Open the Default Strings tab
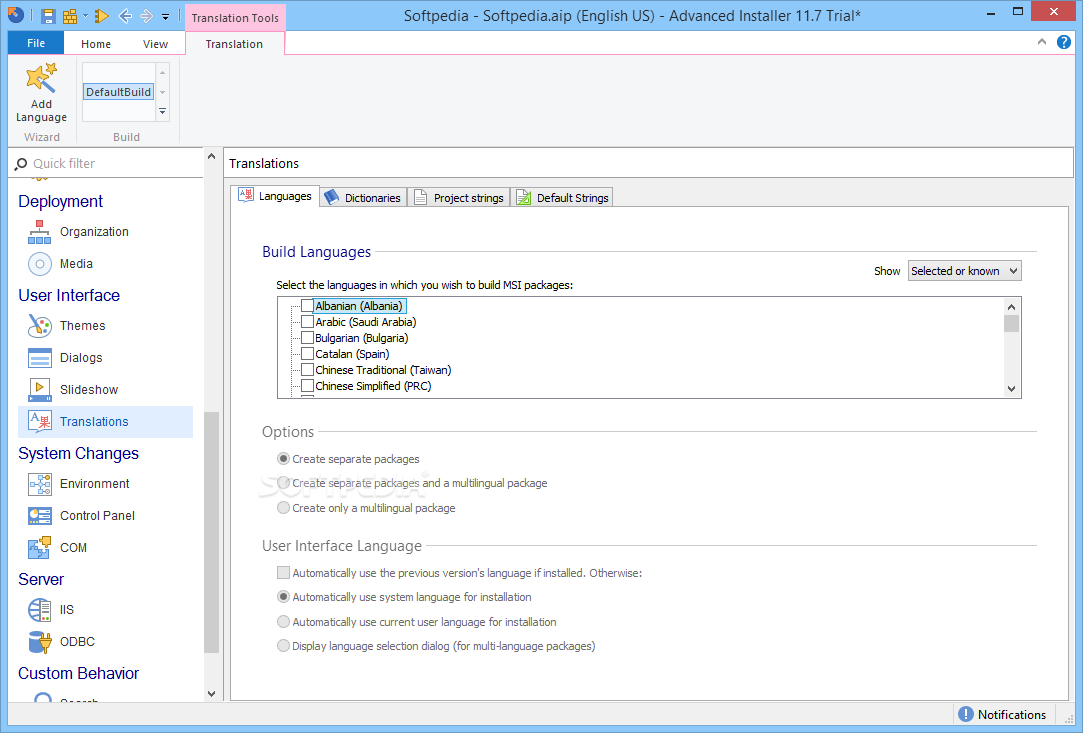This screenshot has height=733, width=1083. 562,198
